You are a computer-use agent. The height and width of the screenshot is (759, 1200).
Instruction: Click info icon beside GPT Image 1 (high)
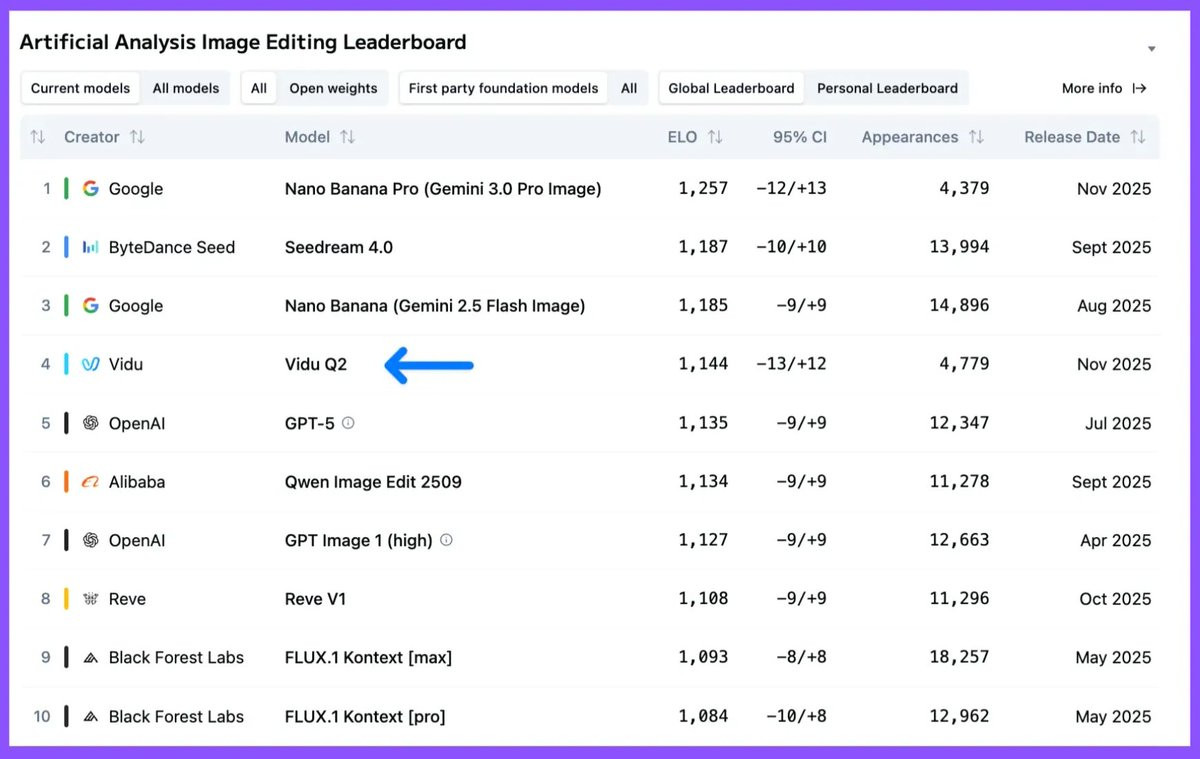[446, 540]
